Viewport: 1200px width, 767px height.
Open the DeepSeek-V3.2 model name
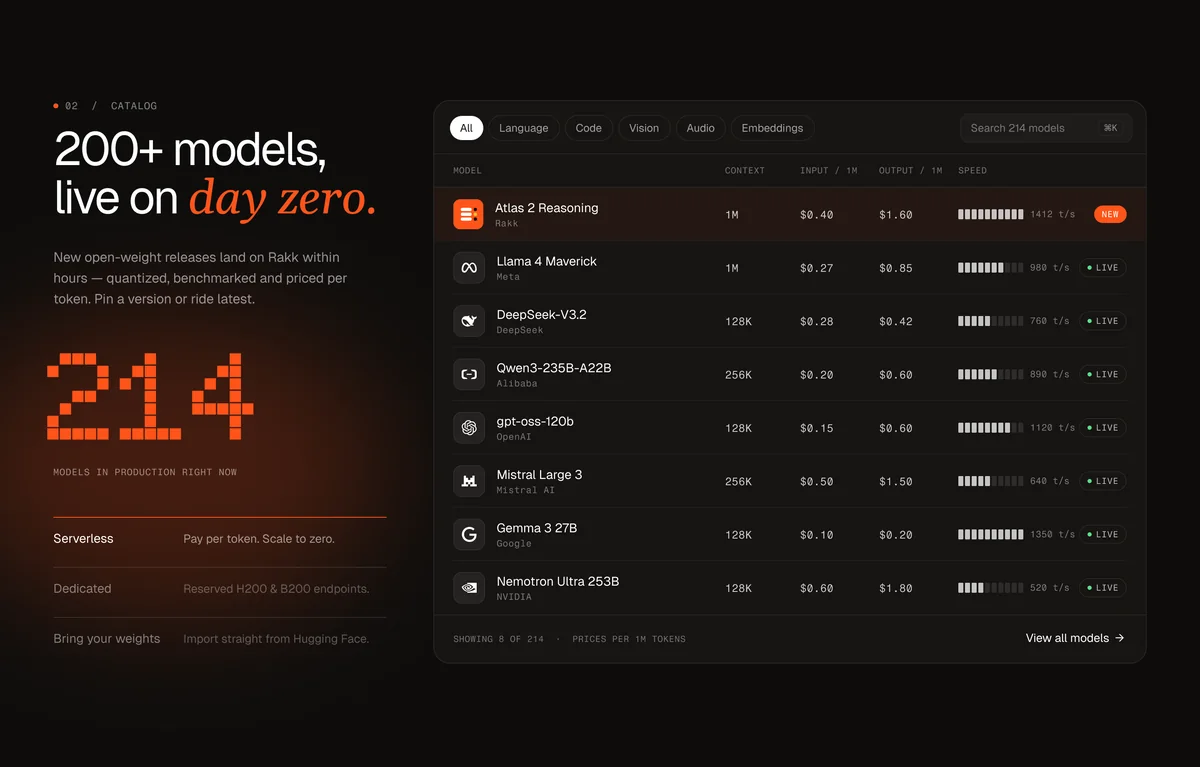(542, 314)
